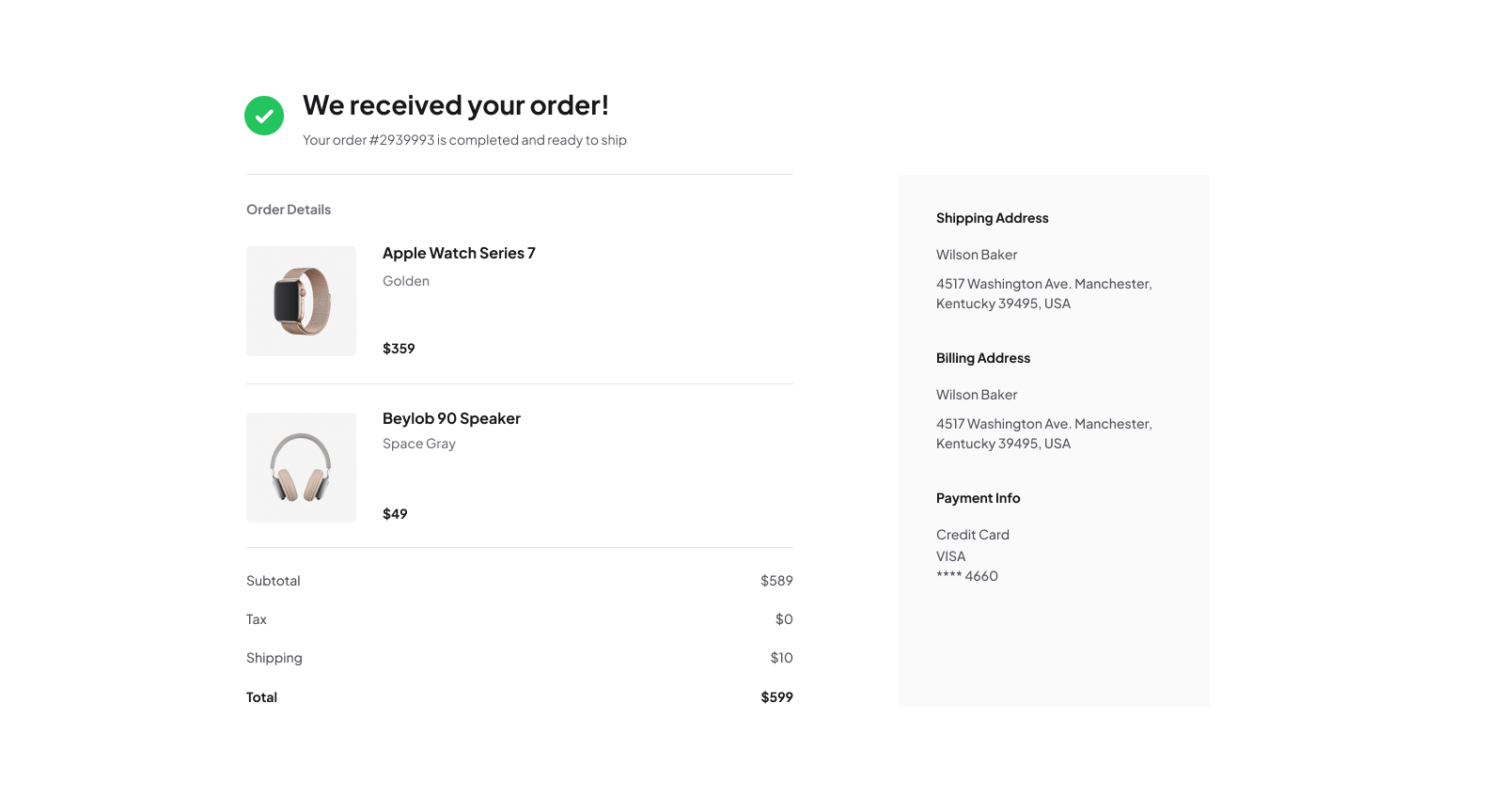The width and height of the screenshot is (1504, 812).
Task: Open the Beylob 90 Speaker product name
Action: (451, 418)
